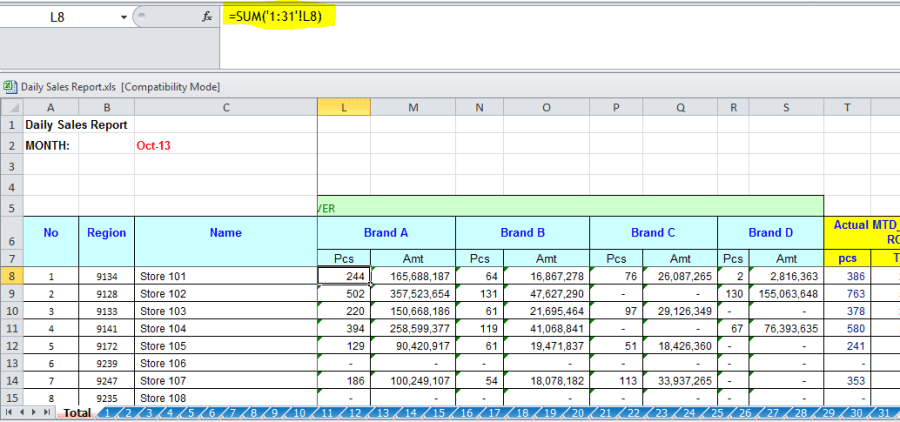Viewport: 900px width, 422px height.
Task: Select column C header
Action: click(x=225, y=108)
